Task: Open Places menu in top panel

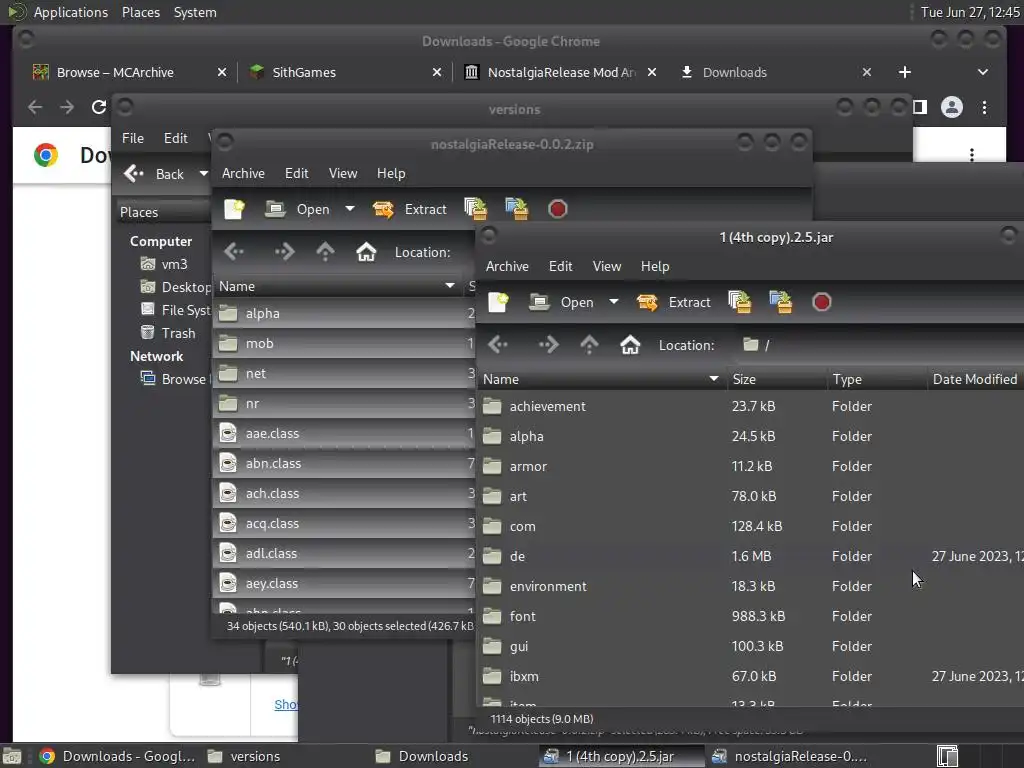Action: coord(141,12)
